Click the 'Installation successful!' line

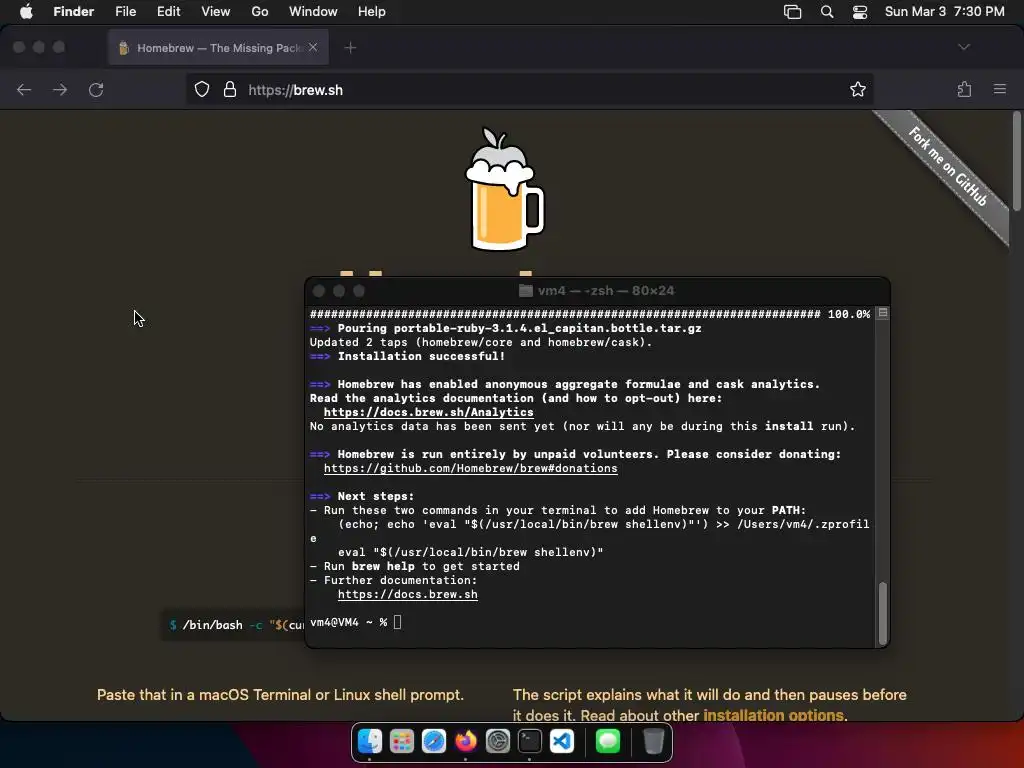point(407,356)
